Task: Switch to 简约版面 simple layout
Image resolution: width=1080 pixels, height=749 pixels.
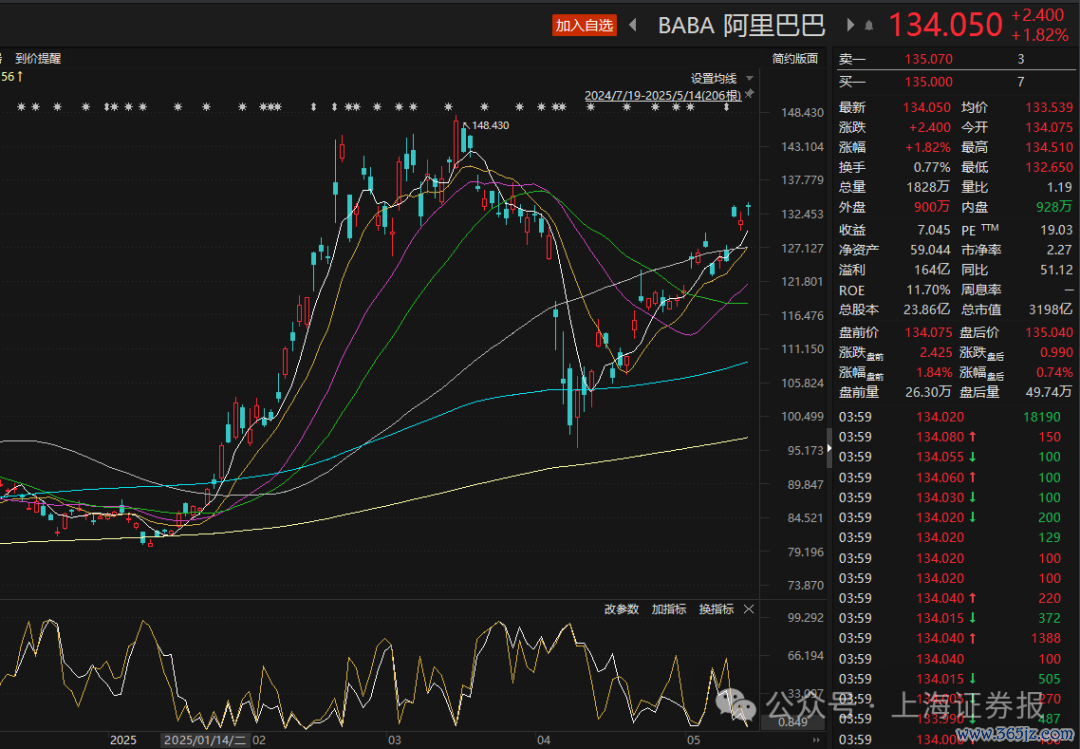Action: pos(795,59)
